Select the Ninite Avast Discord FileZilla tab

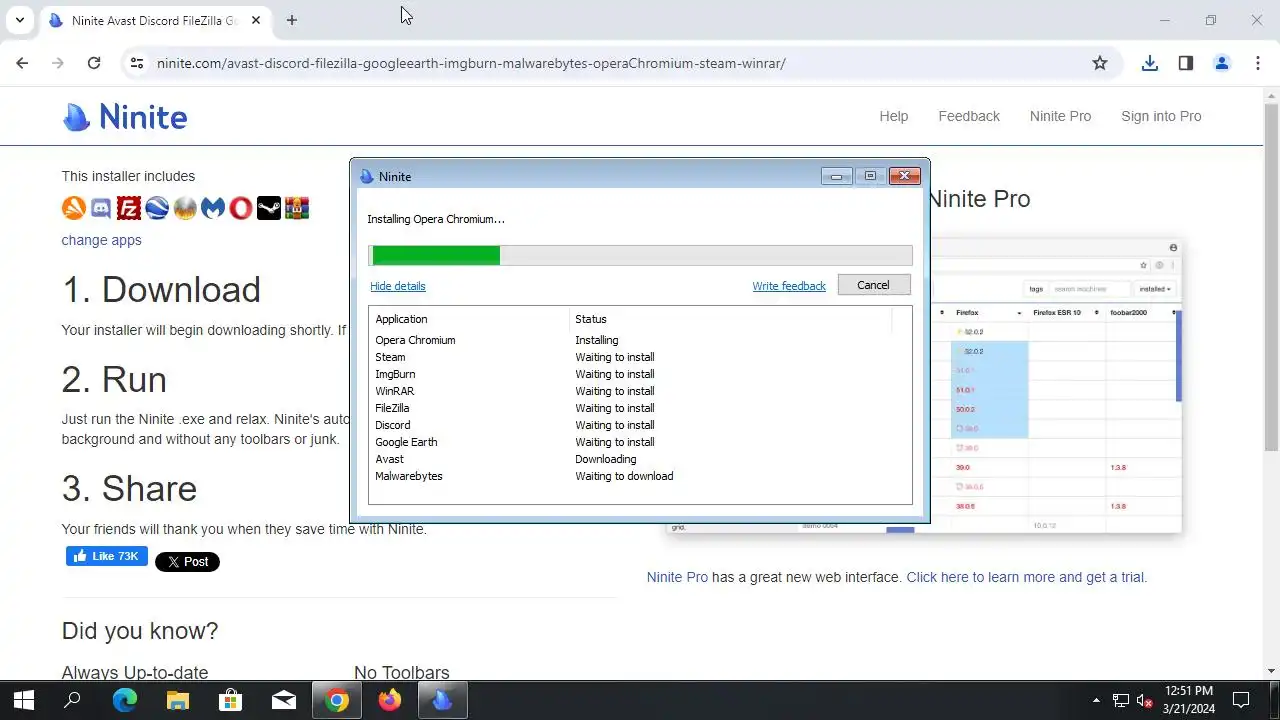click(x=155, y=20)
